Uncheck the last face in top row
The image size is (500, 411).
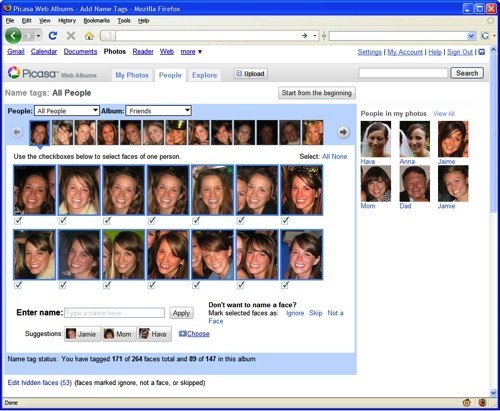[285, 221]
